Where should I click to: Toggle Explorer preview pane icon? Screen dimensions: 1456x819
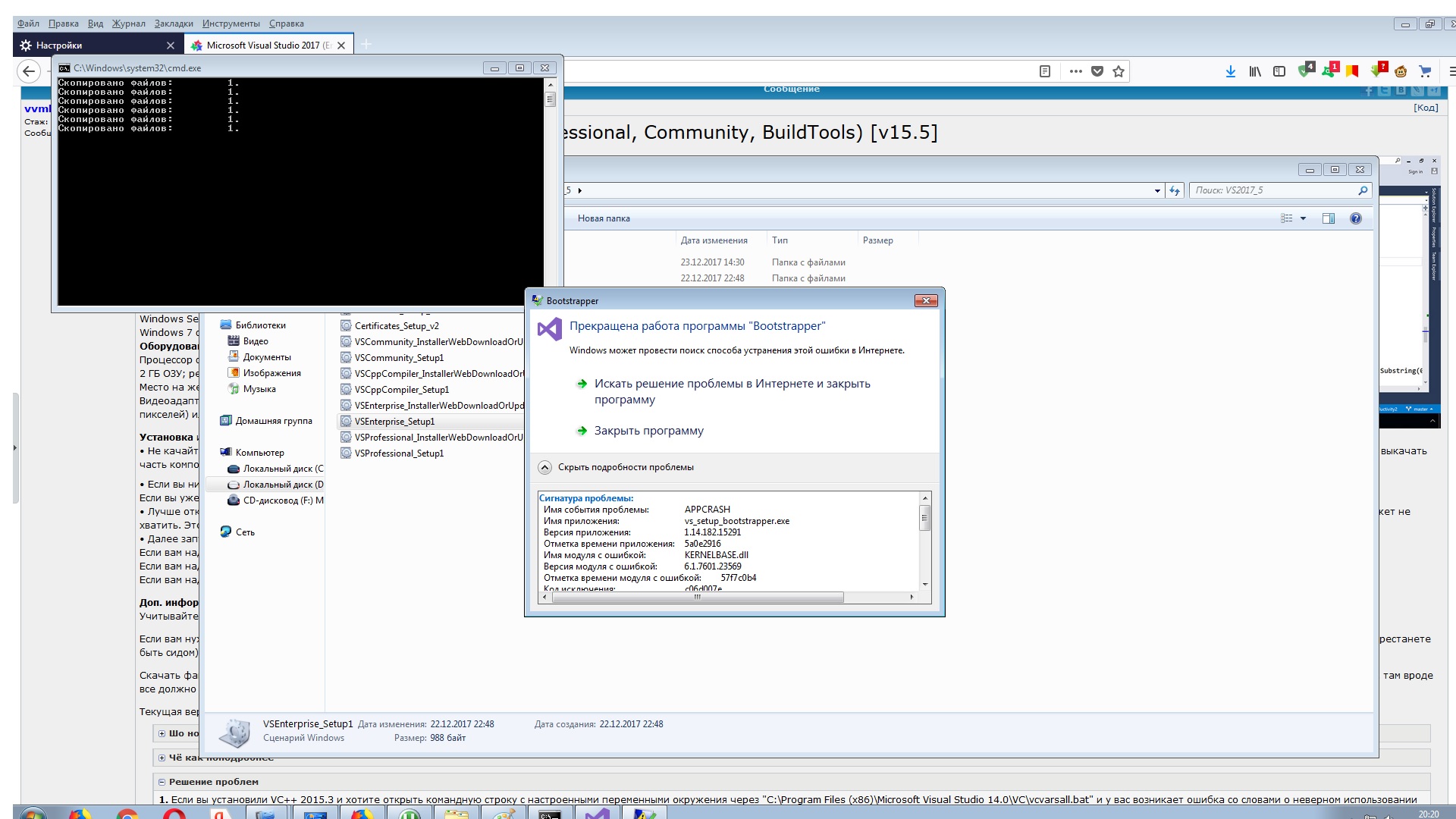1328,218
